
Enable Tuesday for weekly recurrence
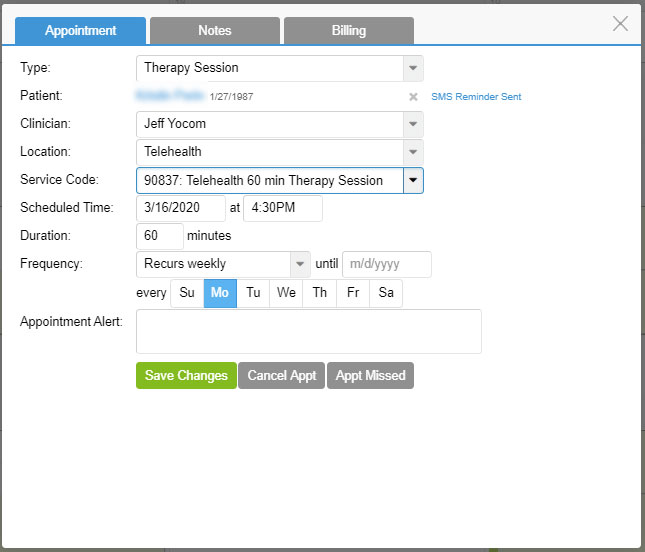click(253, 293)
